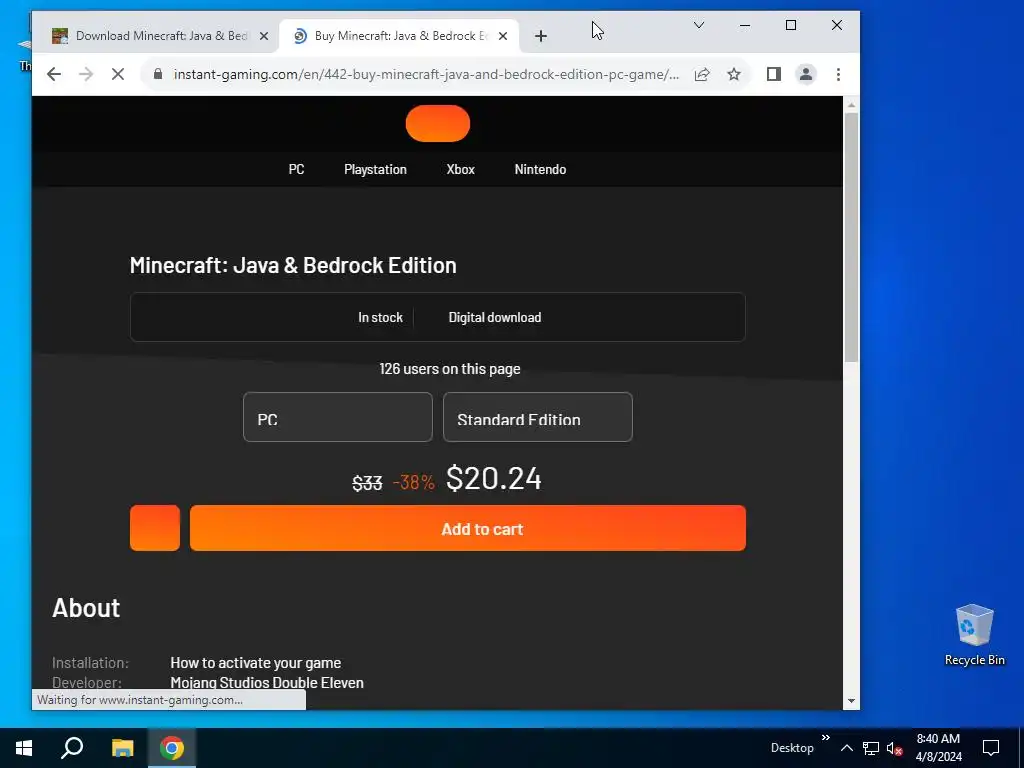Show hidden system tray icons
The width and height of the screenshot is (1024, 768).
click(846, 748)
